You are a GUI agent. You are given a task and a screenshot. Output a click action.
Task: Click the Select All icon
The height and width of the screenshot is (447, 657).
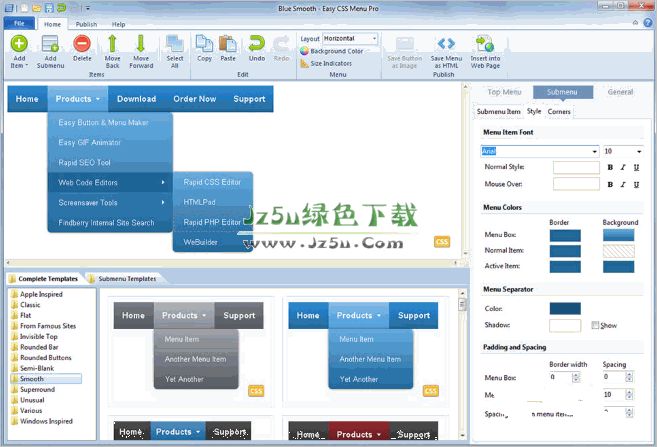point(175,44)
